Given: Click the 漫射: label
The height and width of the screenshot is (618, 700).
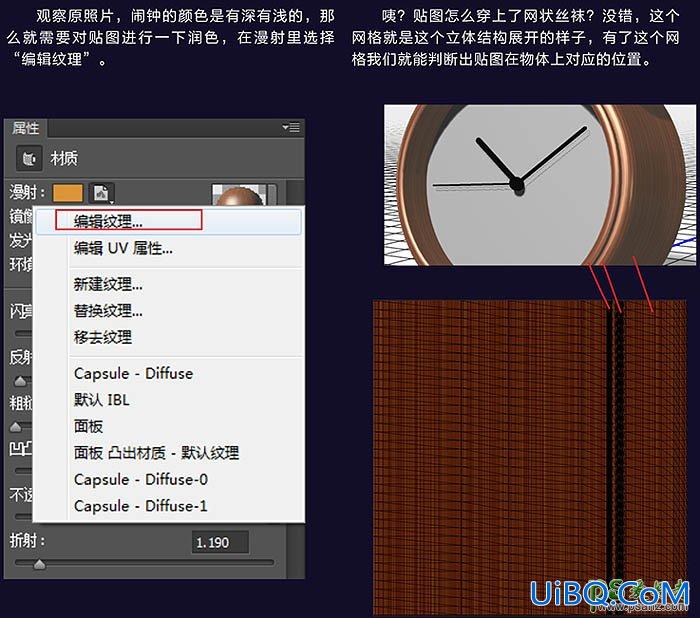Looking at the screenshot, I should tap(28, 192).
